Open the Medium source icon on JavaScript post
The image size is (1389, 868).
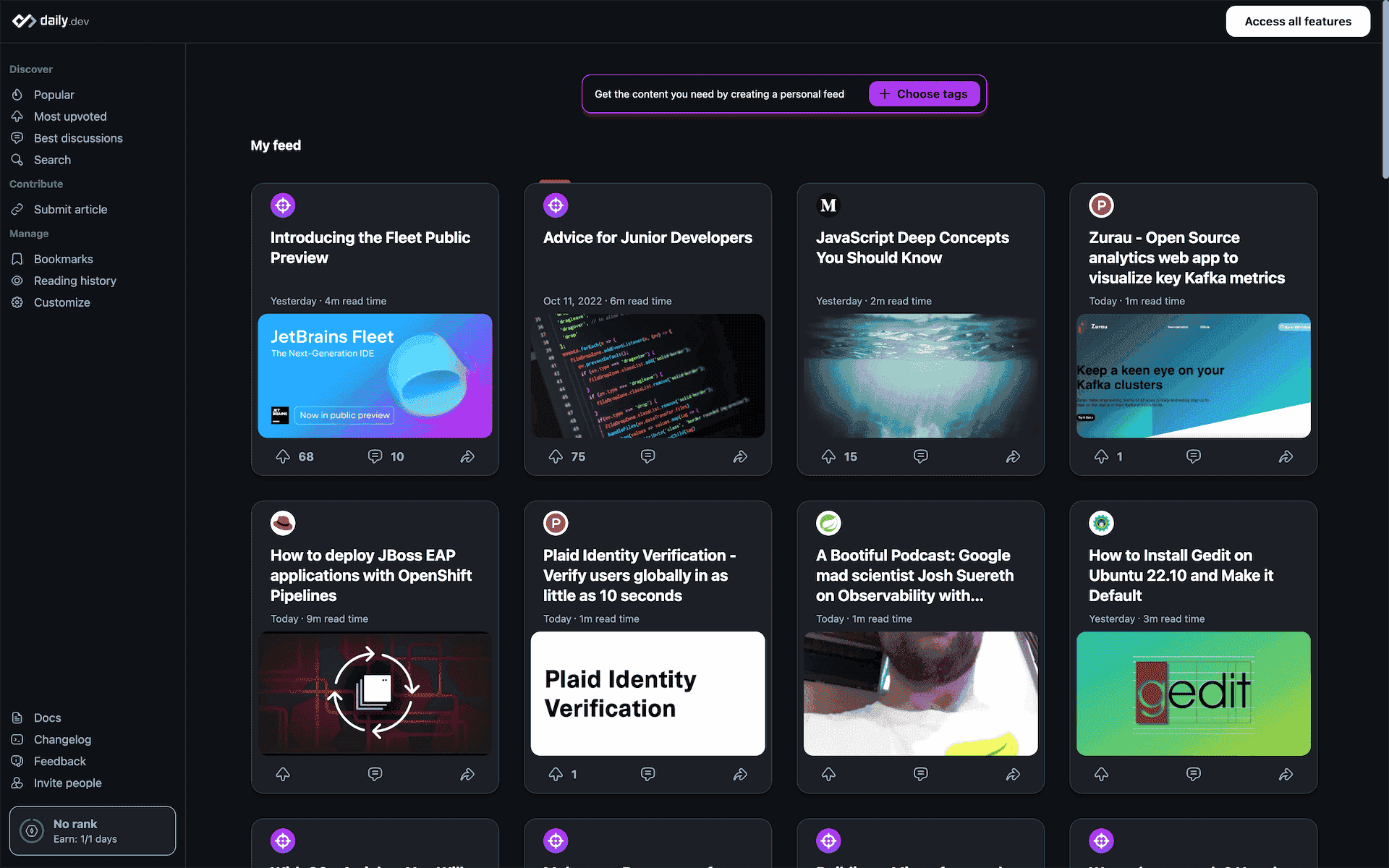point(828,205)
